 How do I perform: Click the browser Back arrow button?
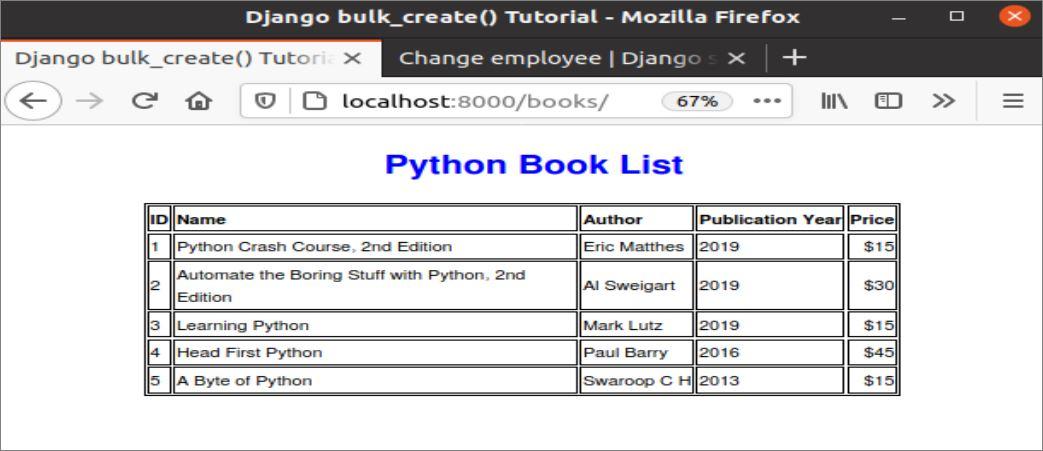click(x=28, y=101)
